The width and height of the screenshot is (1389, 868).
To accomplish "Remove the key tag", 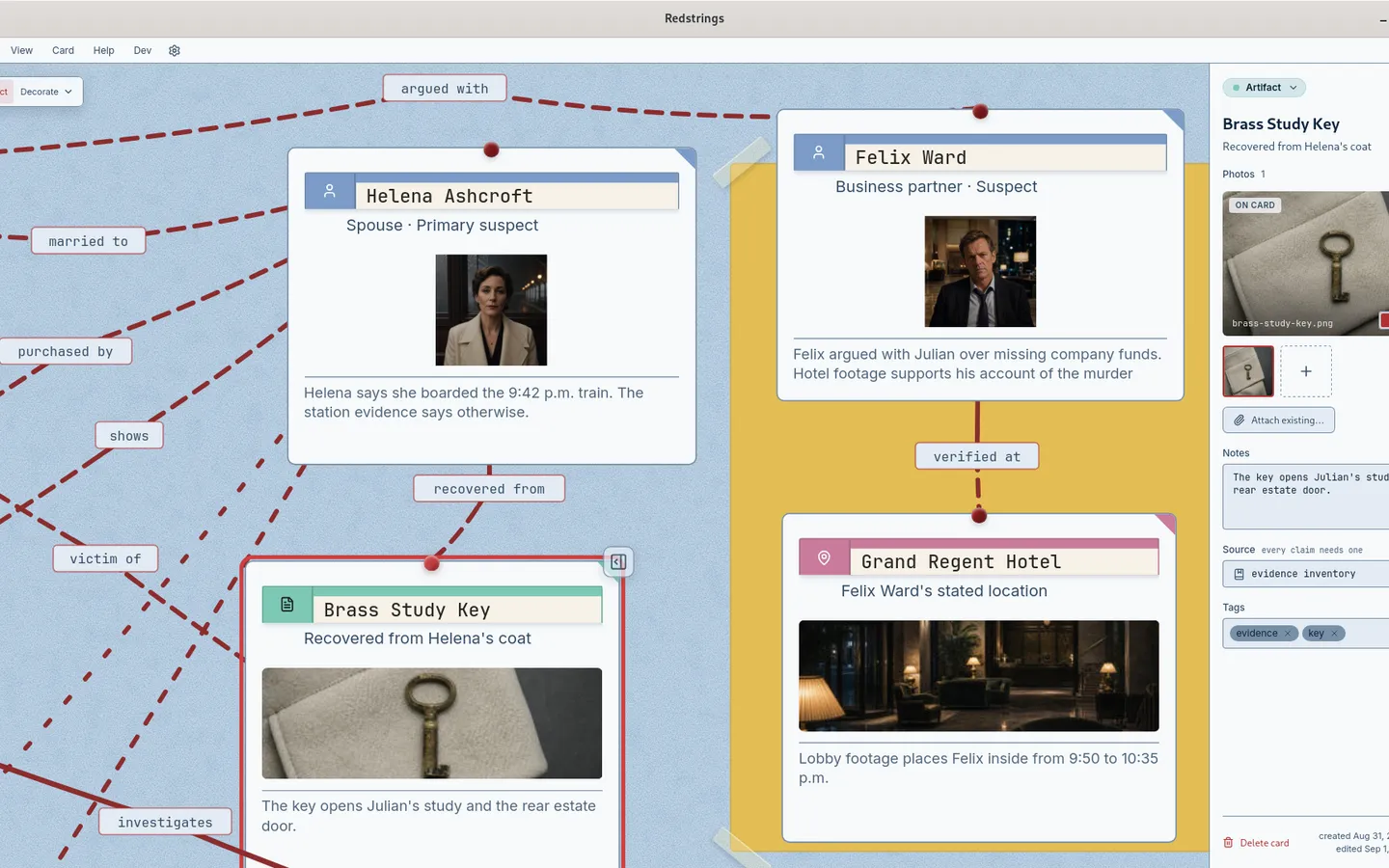I will point(1335,634).
